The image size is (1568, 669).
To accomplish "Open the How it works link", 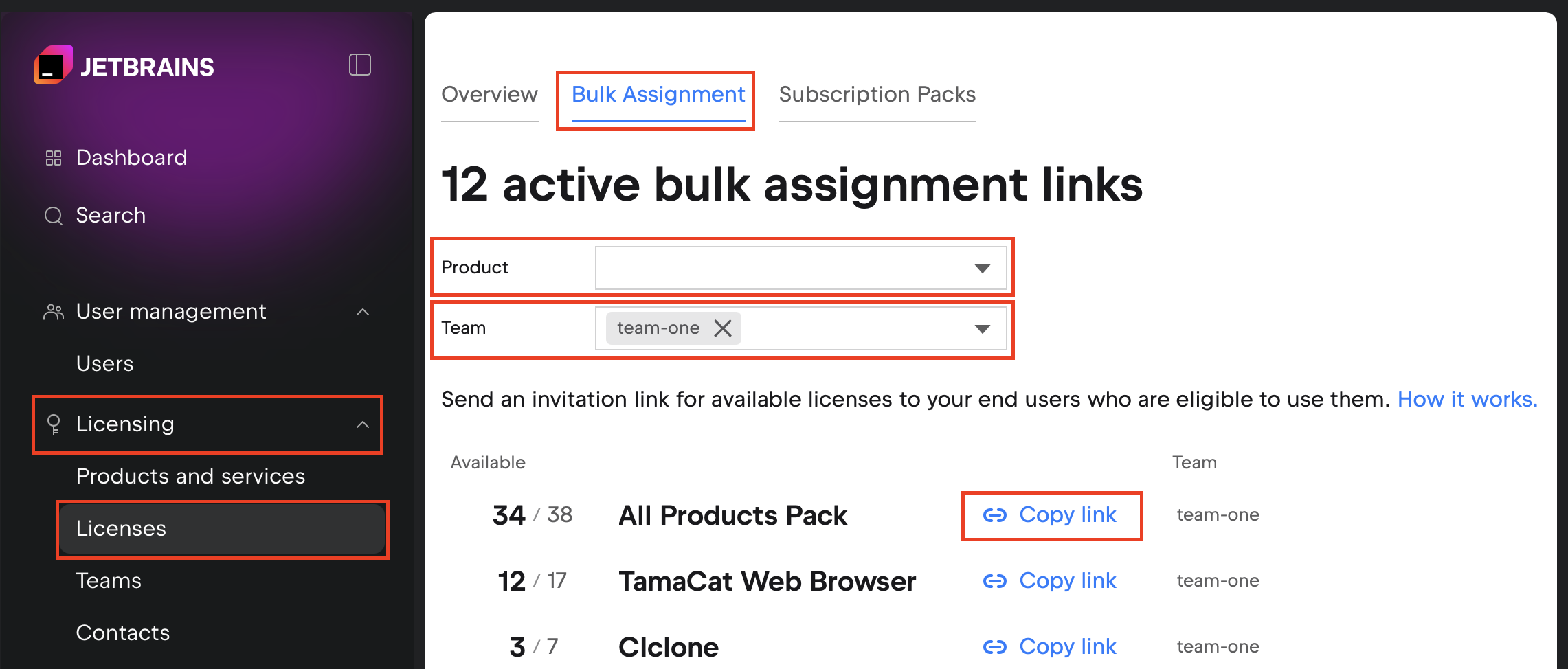I will pyautogui.click(x=1467, y=399).
